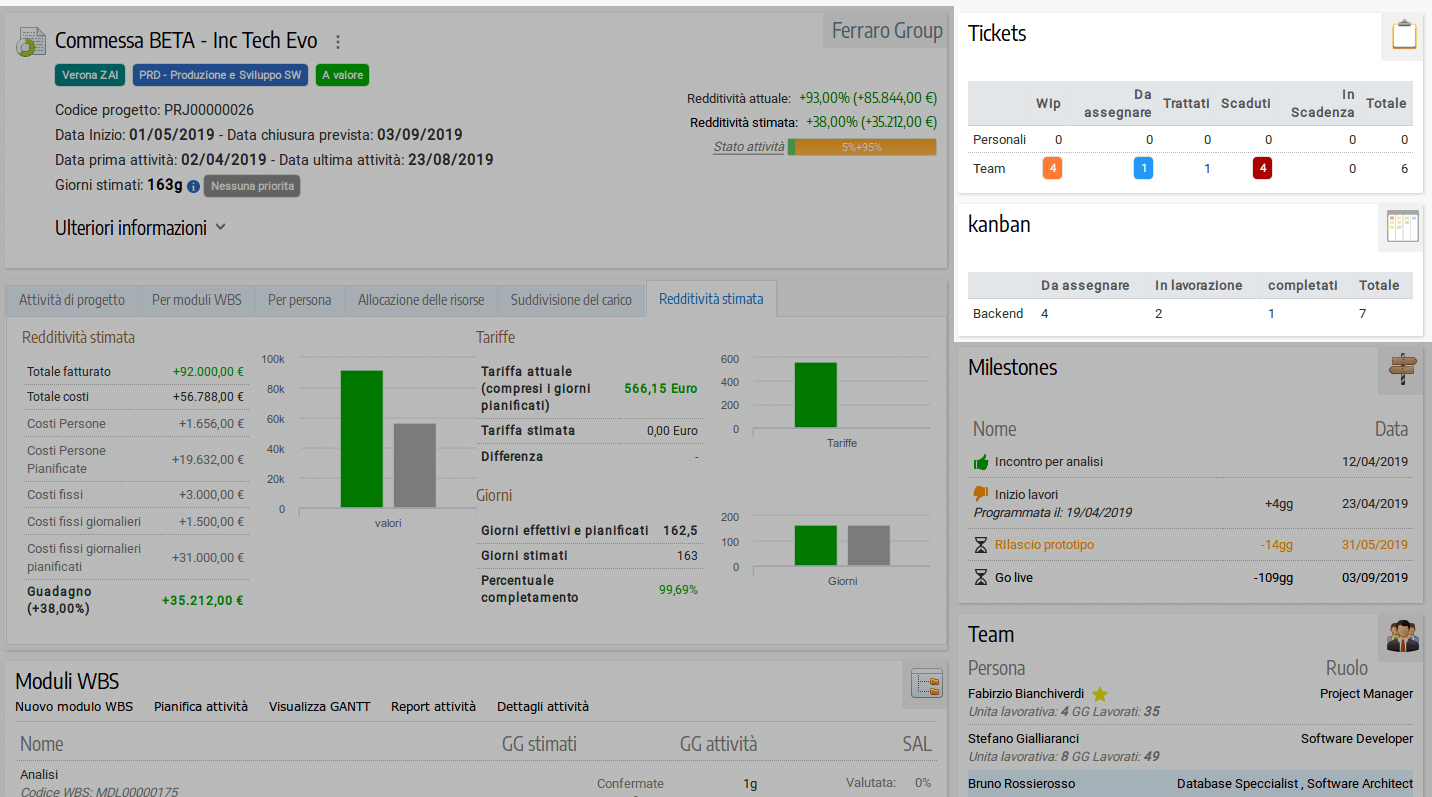Open the kebab menu next to project title
The height and width of the screenshot is (797, 1432).
pyautogui.click(x=337, y=41)
